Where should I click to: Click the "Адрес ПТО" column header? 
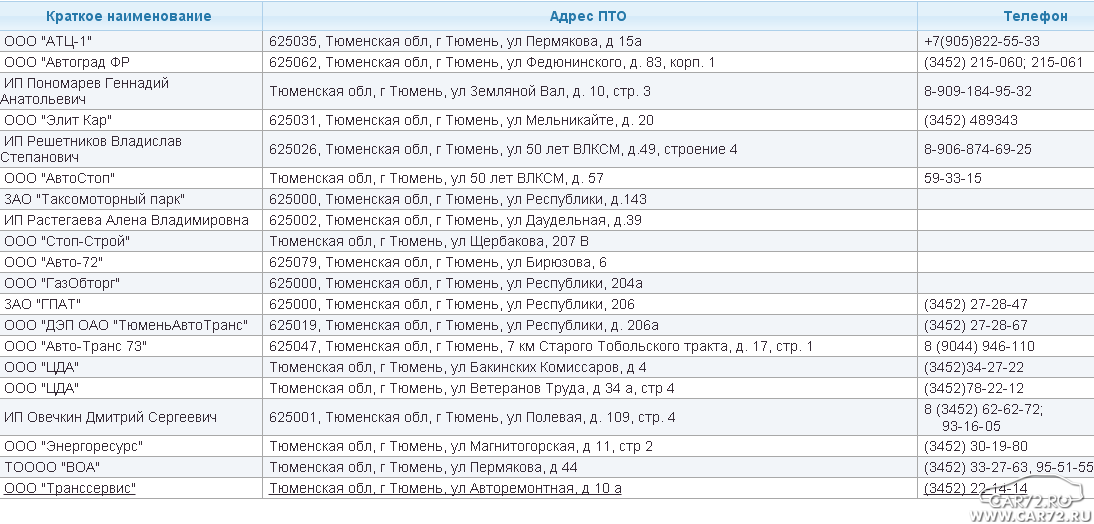coord(588,16)
